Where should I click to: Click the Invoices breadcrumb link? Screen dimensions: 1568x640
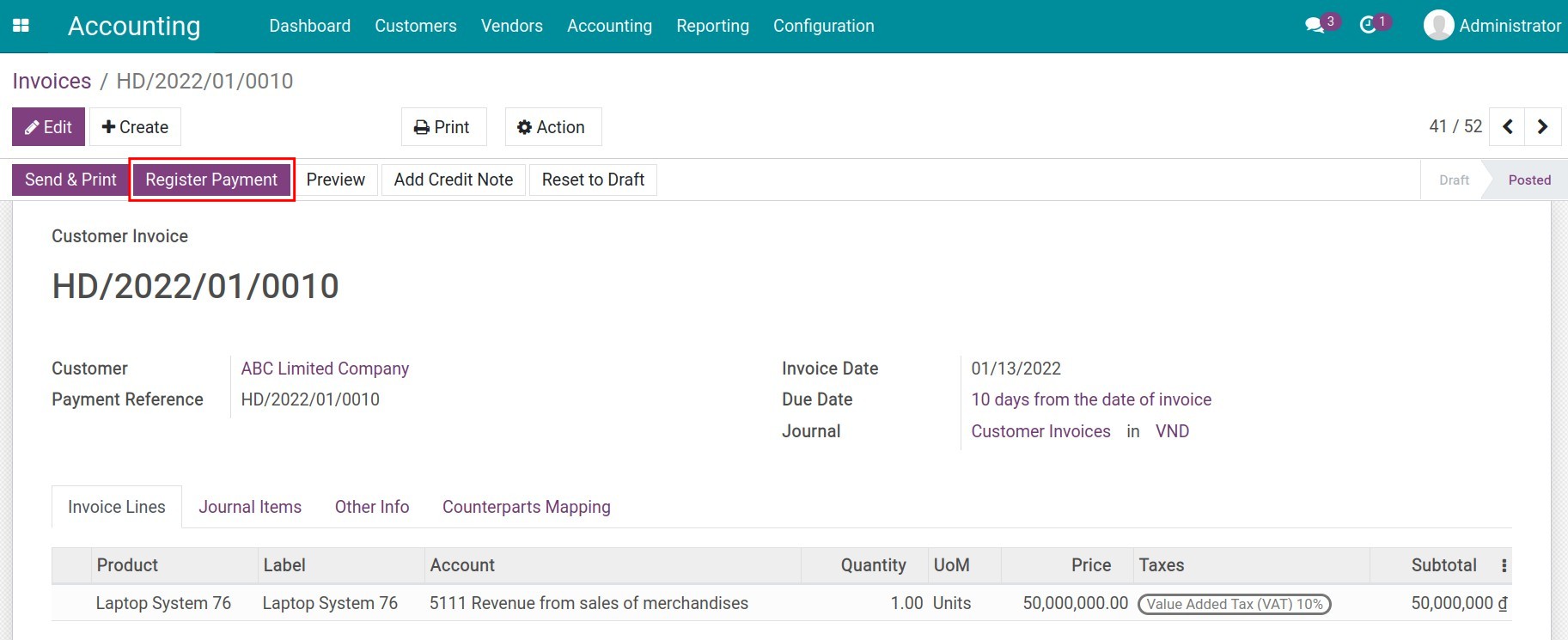(52, 81)
